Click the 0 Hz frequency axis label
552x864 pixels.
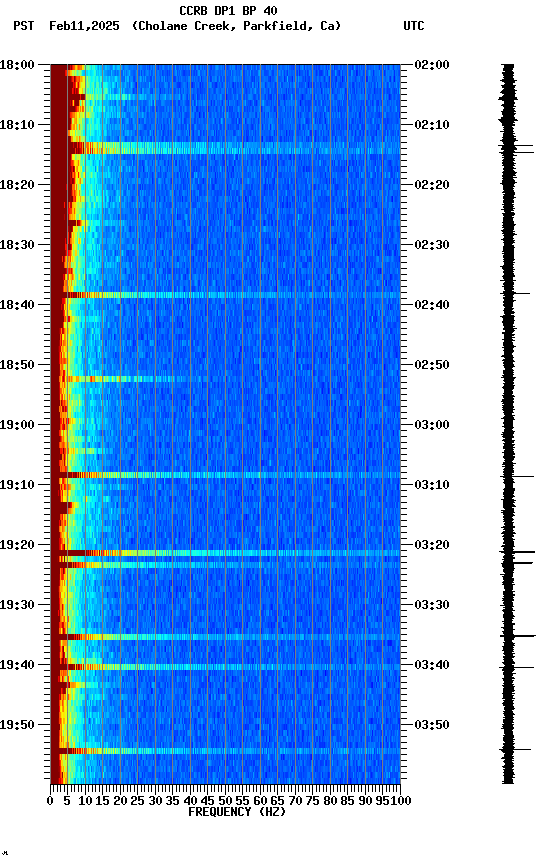[x=50, y=802]
